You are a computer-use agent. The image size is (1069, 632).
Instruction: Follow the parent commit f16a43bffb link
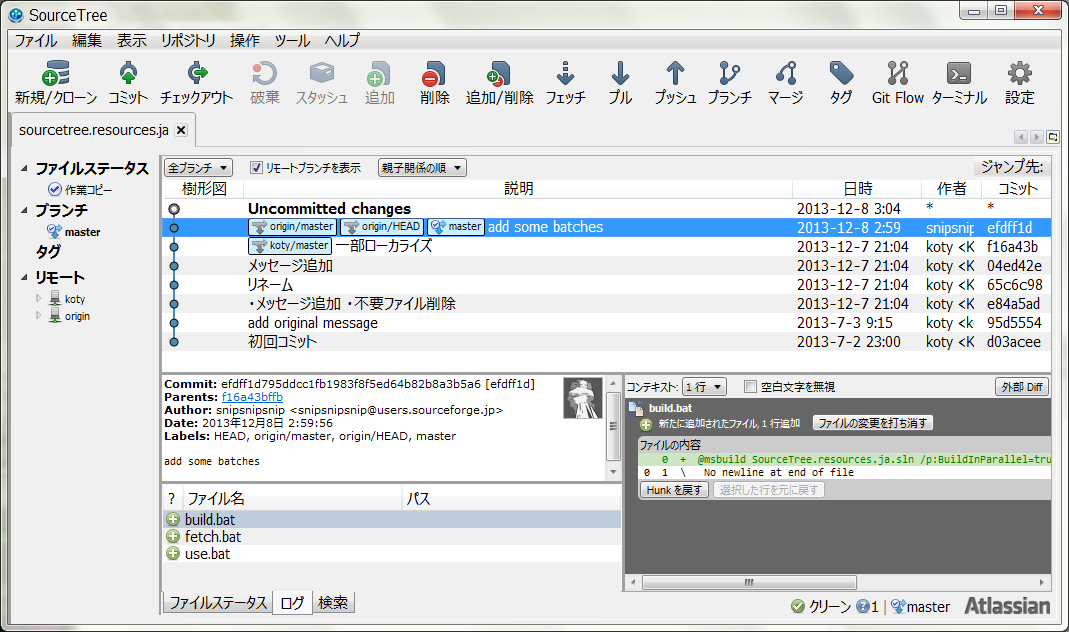[x=252, y=397]
